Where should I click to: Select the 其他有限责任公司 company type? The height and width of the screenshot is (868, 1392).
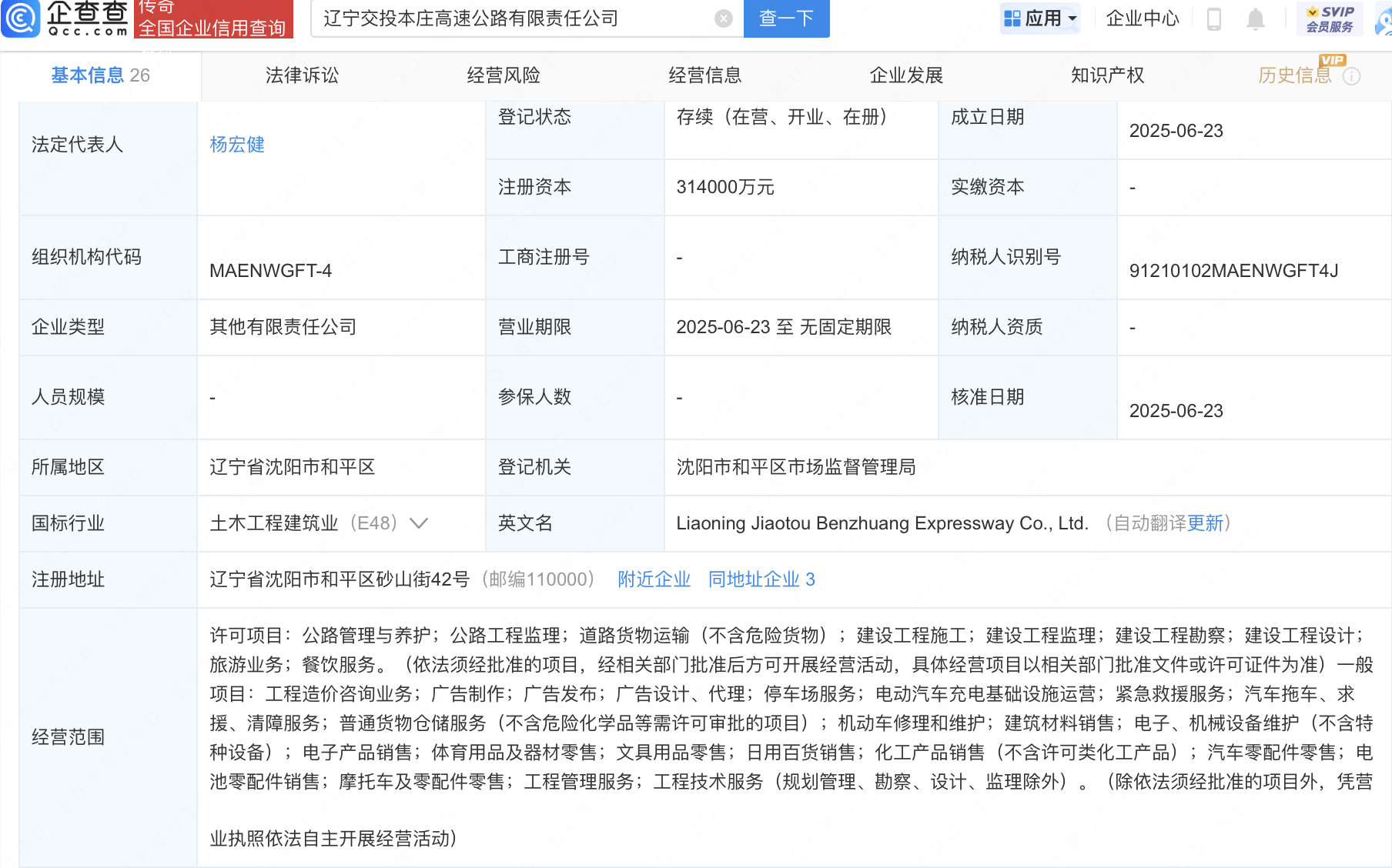point(283,327)
